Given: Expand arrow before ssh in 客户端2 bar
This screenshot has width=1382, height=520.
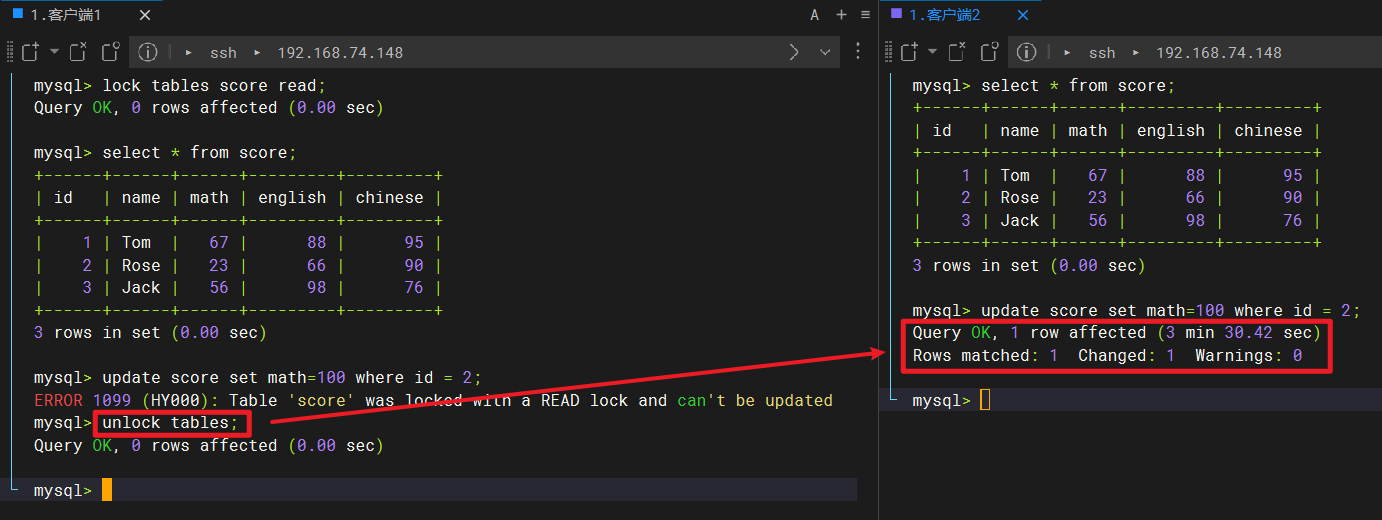Looking at the screenshot, I should [x=1068, y=53].
